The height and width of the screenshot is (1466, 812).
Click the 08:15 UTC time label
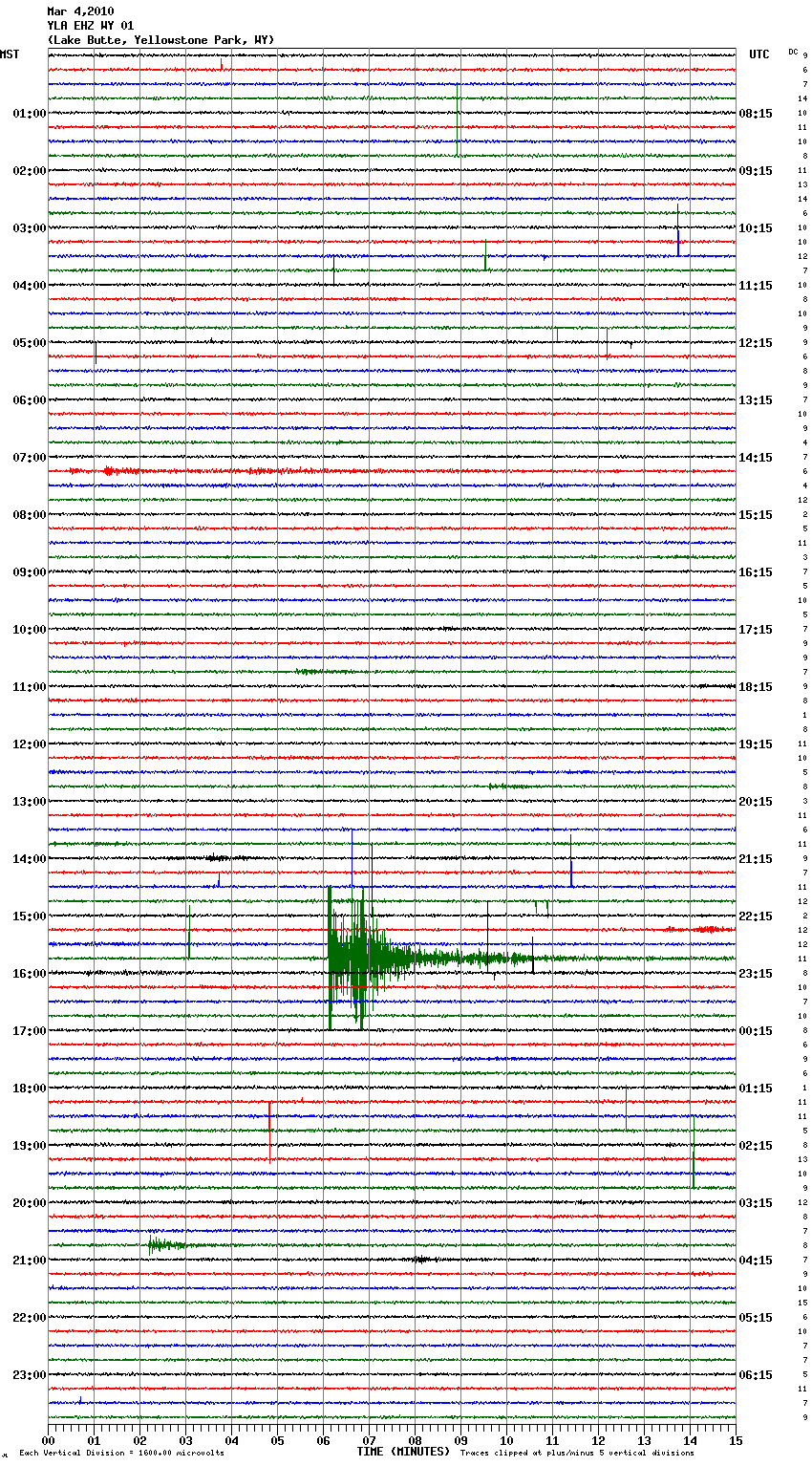[756, 114]
